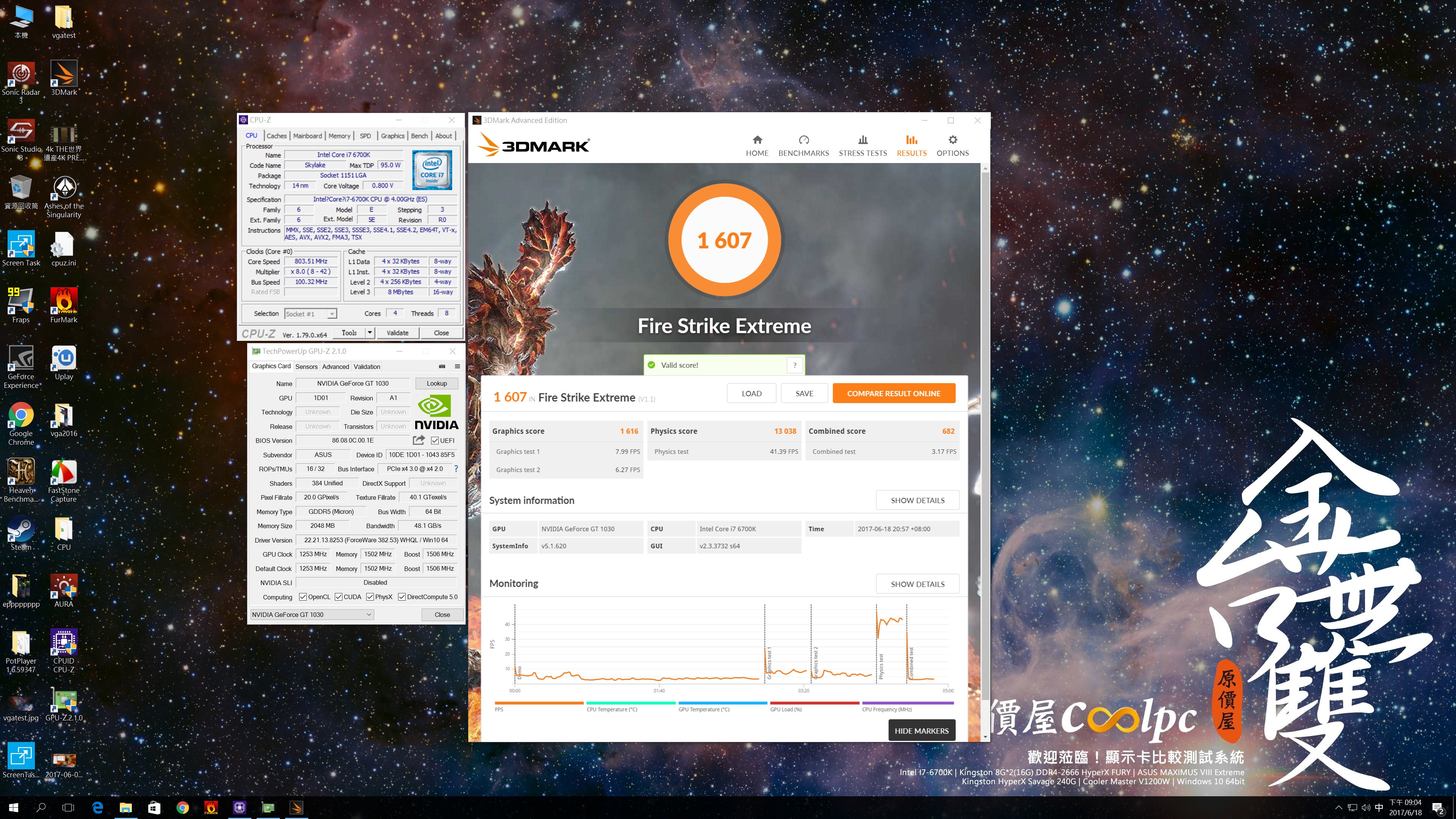Click green CPU Temperature legend bar
Viewport: 1456px width, 819px height.
tap(631, 703)
